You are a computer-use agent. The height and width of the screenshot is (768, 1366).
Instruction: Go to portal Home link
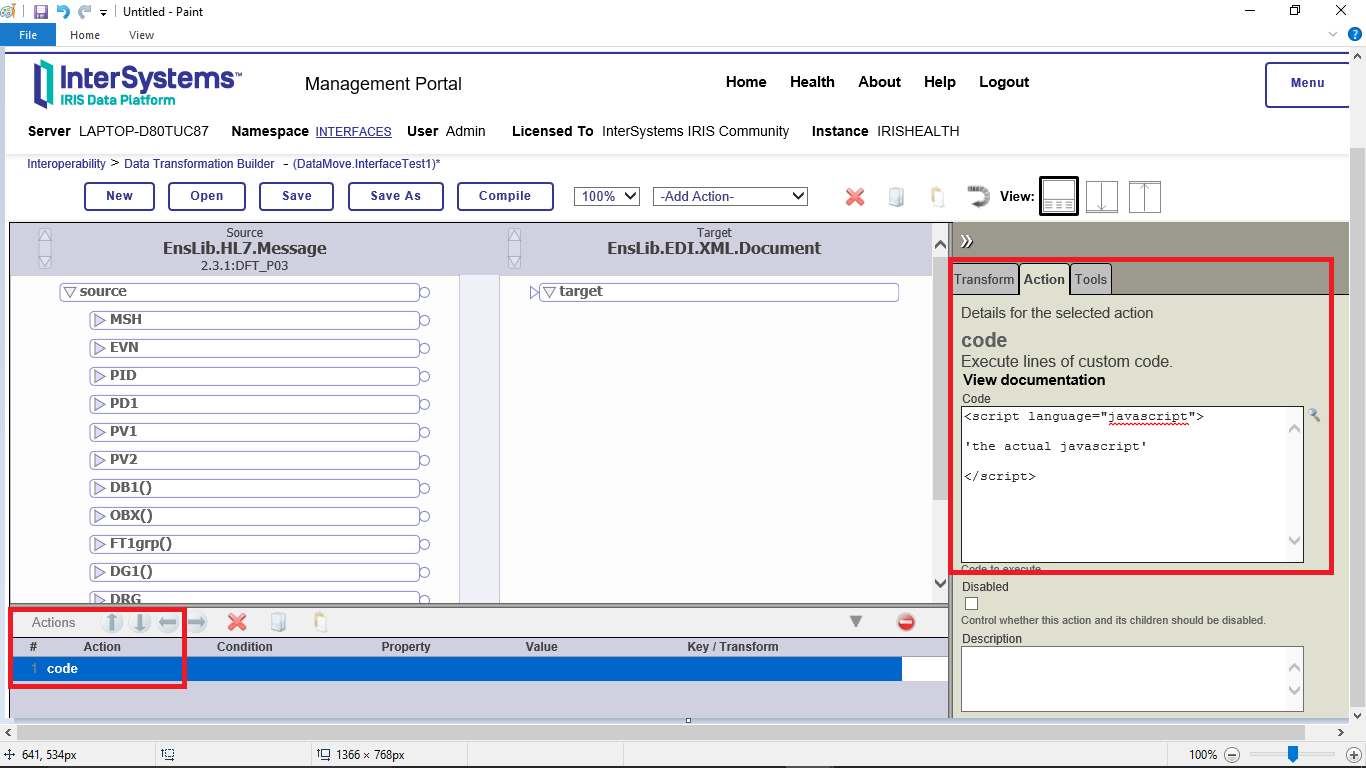tap(746, 82)
